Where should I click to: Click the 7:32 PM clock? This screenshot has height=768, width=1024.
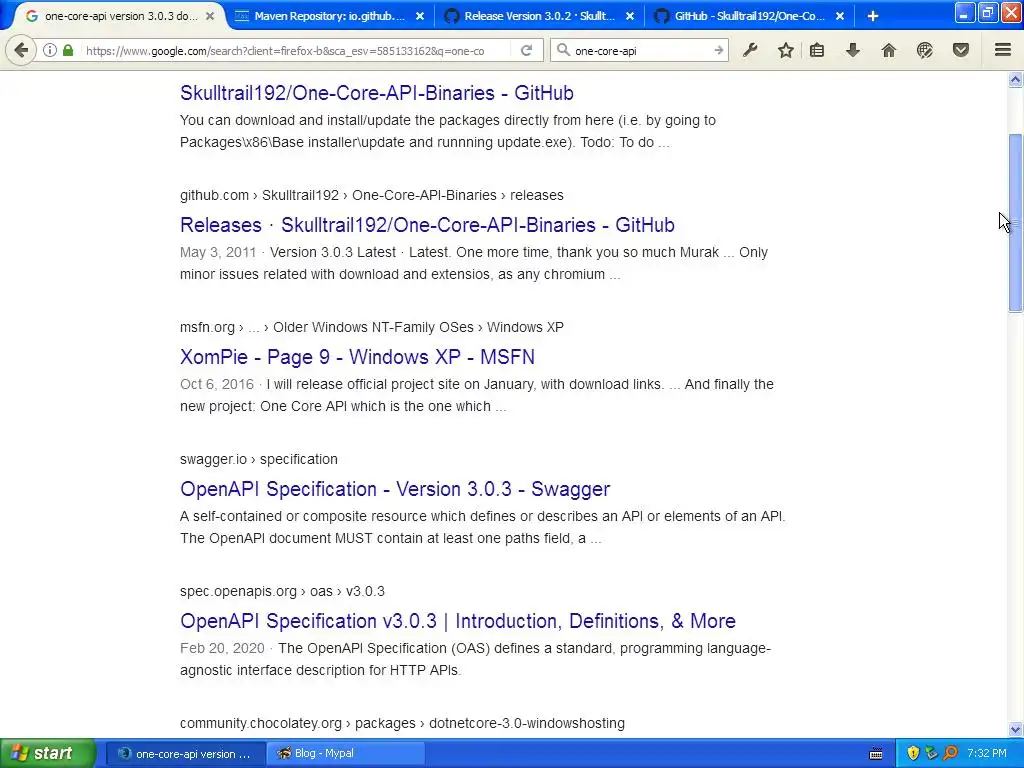[987, 753]
